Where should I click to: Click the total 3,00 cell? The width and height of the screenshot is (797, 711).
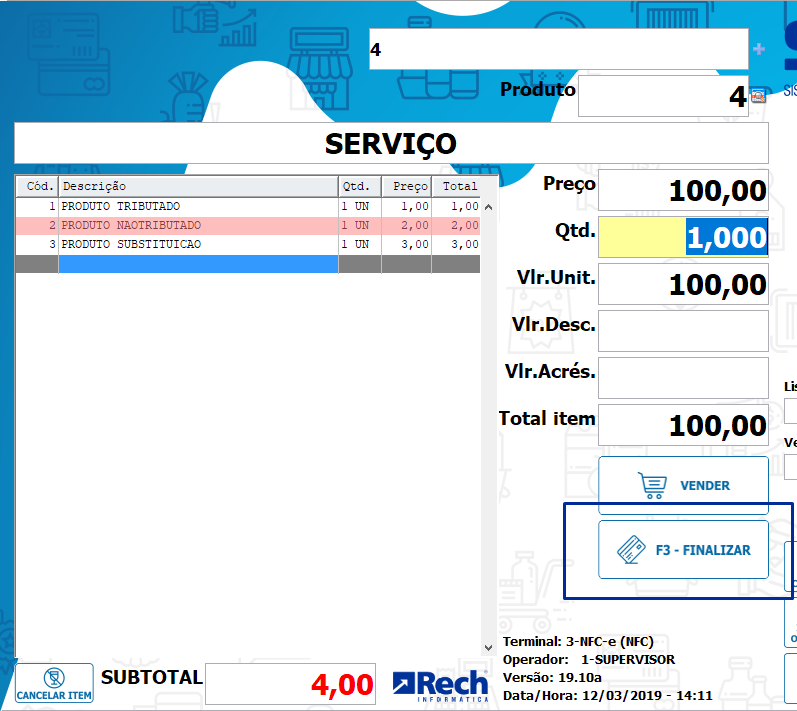[456, 244]
